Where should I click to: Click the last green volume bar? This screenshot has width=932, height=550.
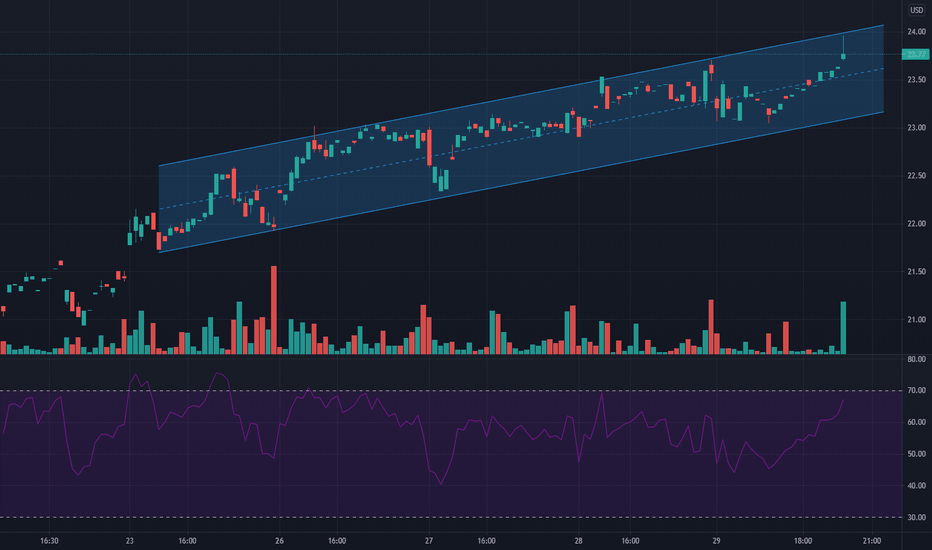pyautogui.click(x=844, y=328)
